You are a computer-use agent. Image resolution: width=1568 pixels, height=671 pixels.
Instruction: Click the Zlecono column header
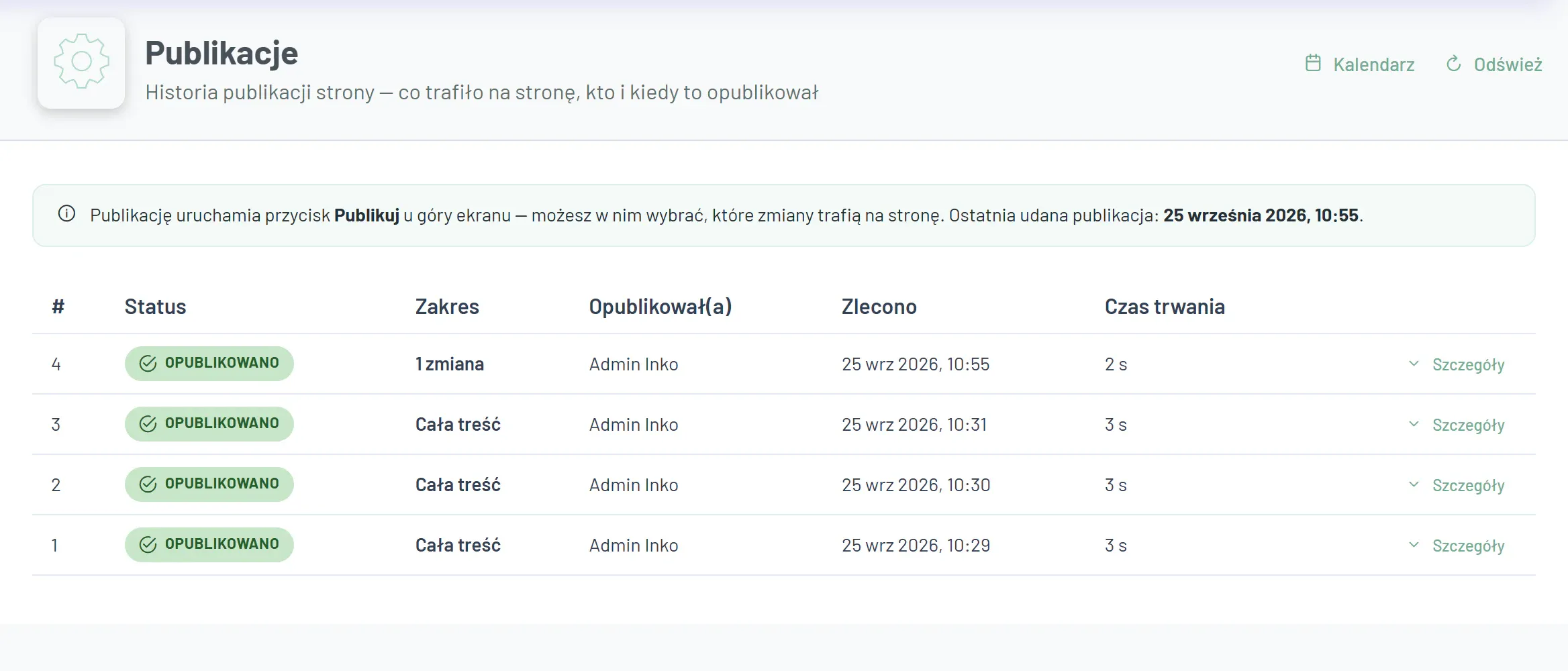coord(879,307)
